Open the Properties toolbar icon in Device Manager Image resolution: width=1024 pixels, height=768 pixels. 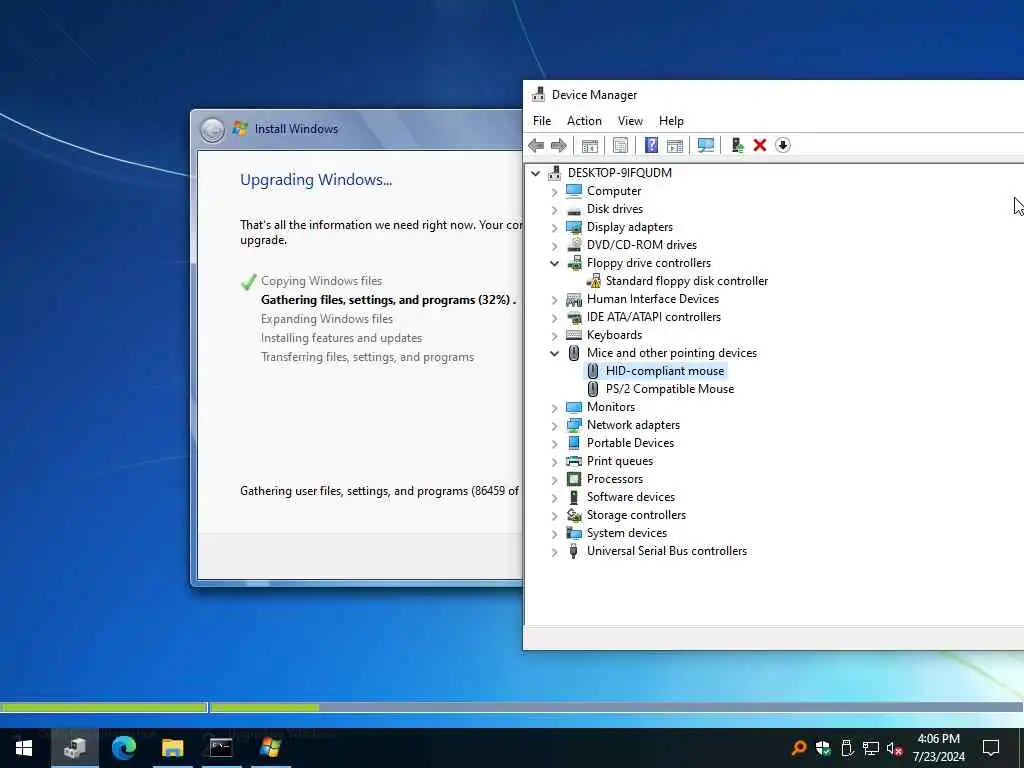(620, 145)
